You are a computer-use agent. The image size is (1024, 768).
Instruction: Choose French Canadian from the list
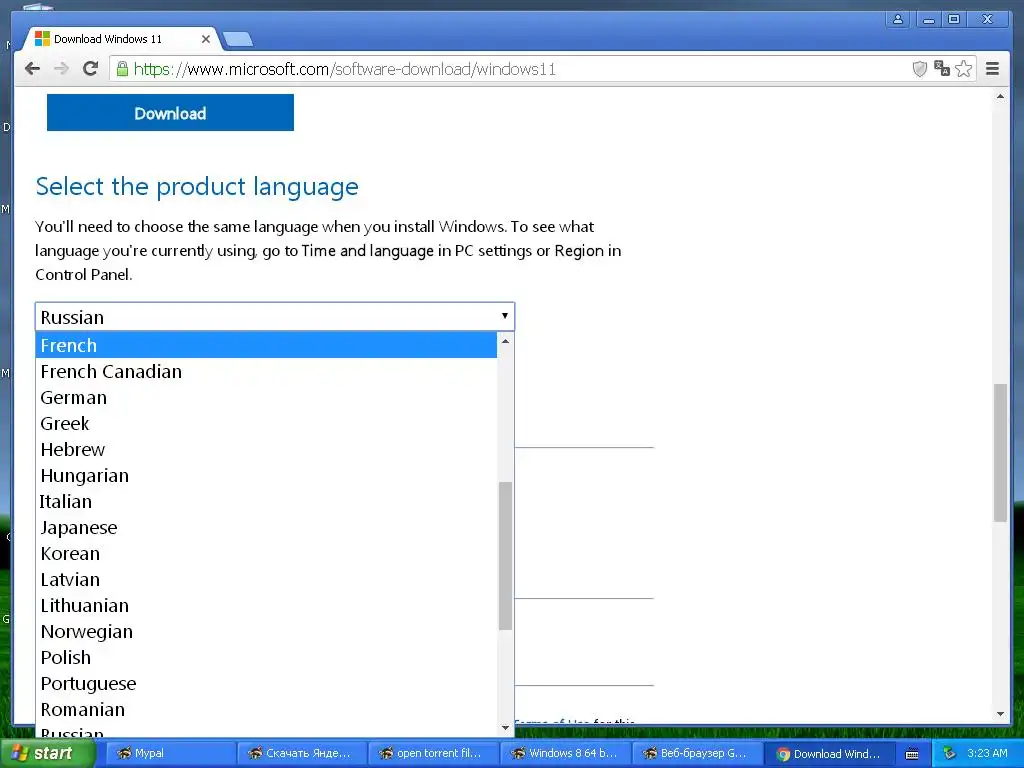266,371
